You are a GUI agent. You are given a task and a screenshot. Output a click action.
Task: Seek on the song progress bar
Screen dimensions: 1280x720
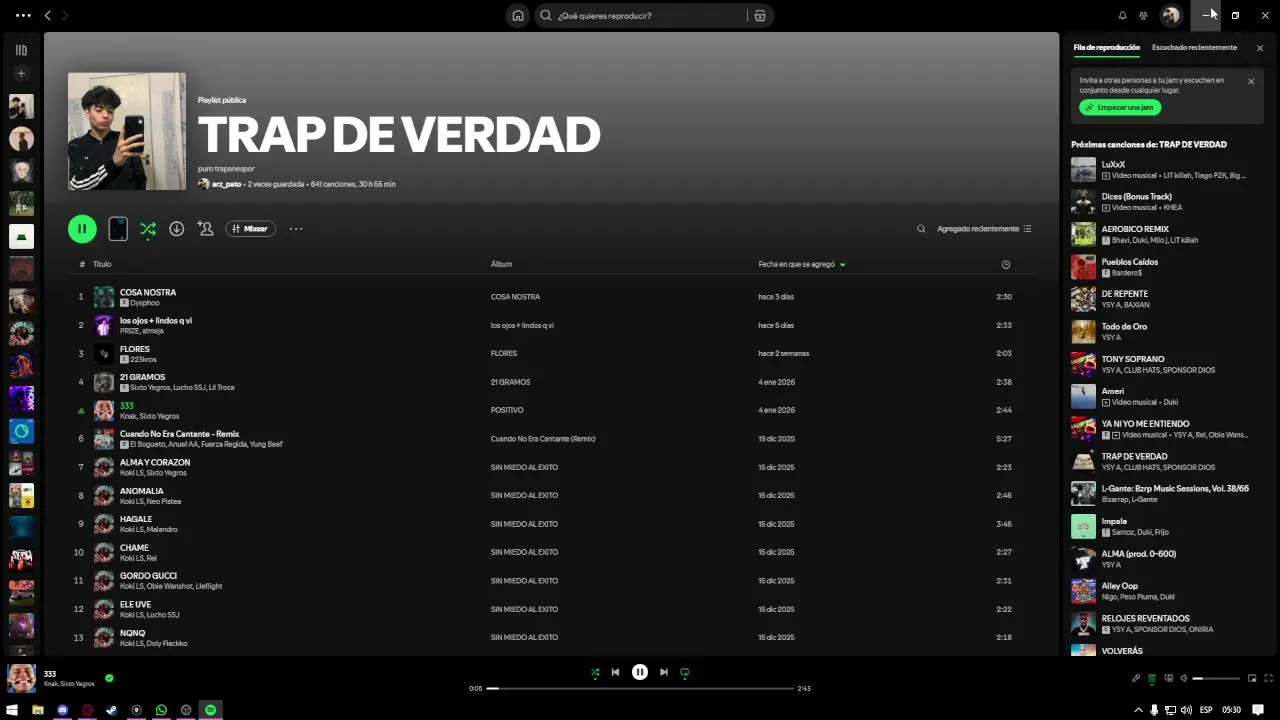click(640, 688)
